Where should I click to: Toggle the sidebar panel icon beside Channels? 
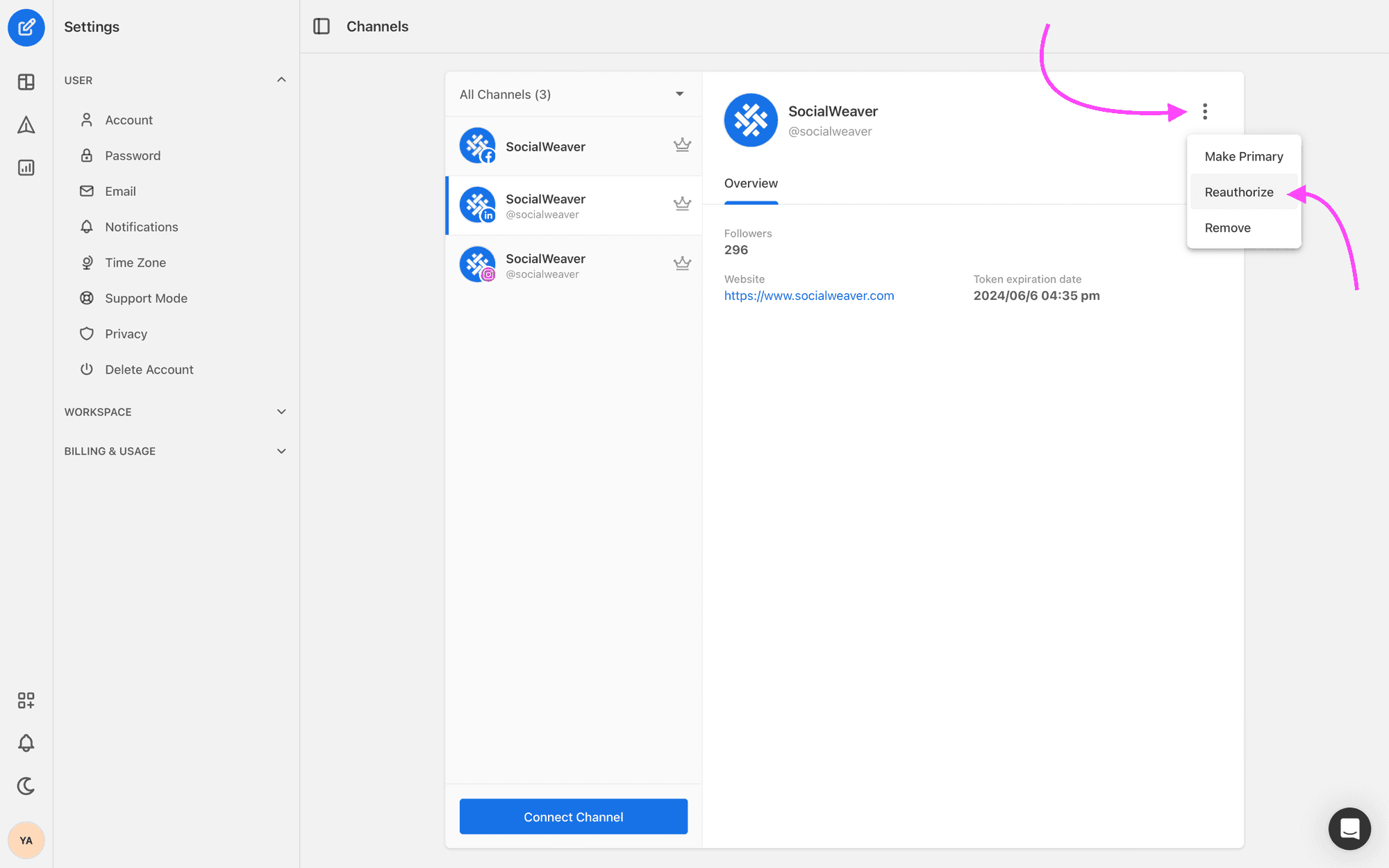coord(322,26)
